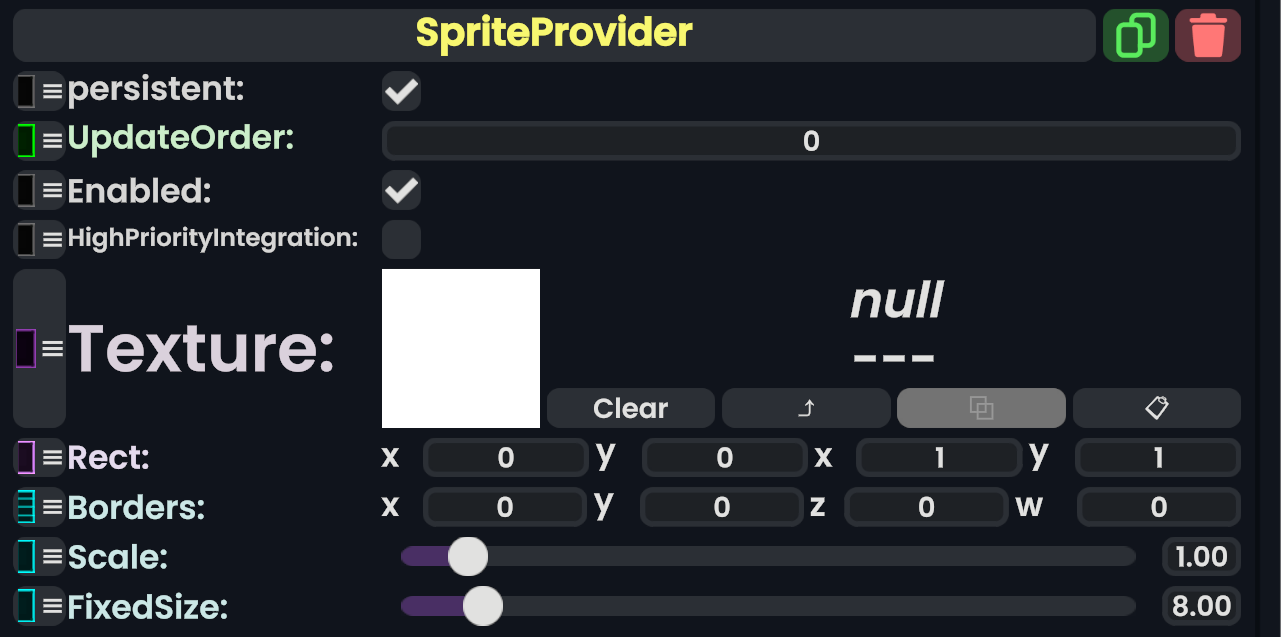Image resolution: width=1281 pixels, height=637 pixels.
Task: Click the Rect first x value field
Action: [506, 458]
